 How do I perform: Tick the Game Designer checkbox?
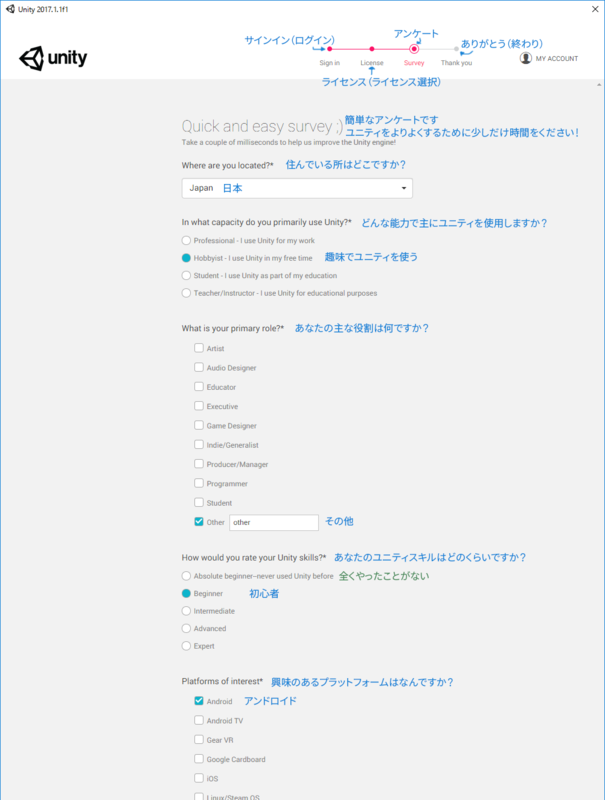pyautogui.click(x=199, y=425)
